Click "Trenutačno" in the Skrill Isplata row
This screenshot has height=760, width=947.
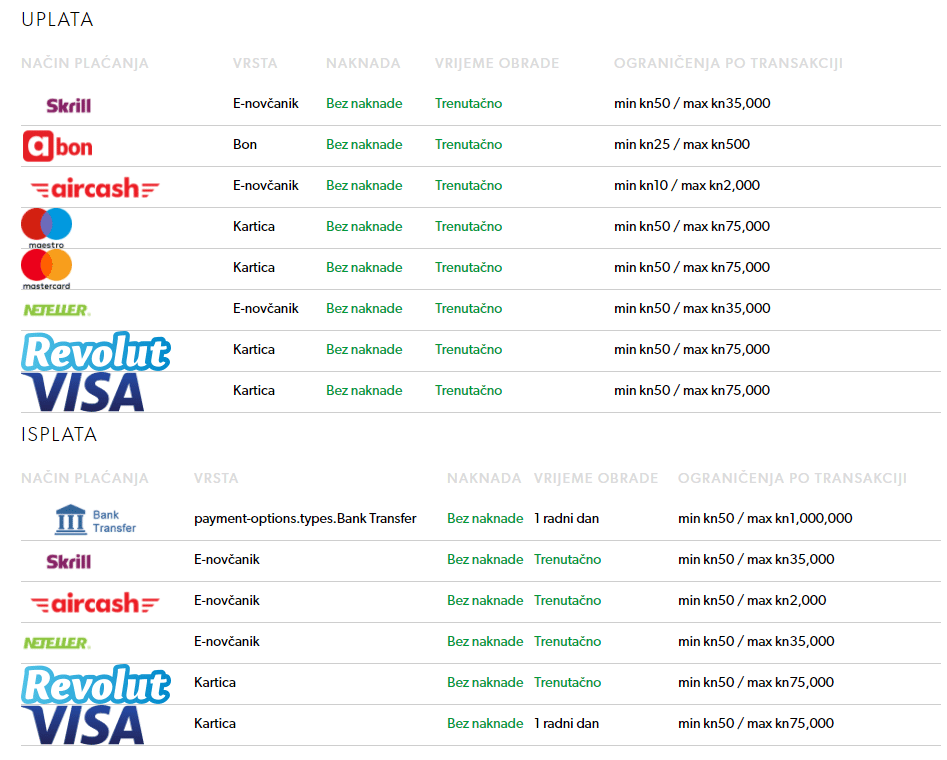click(x=568, y=559)
